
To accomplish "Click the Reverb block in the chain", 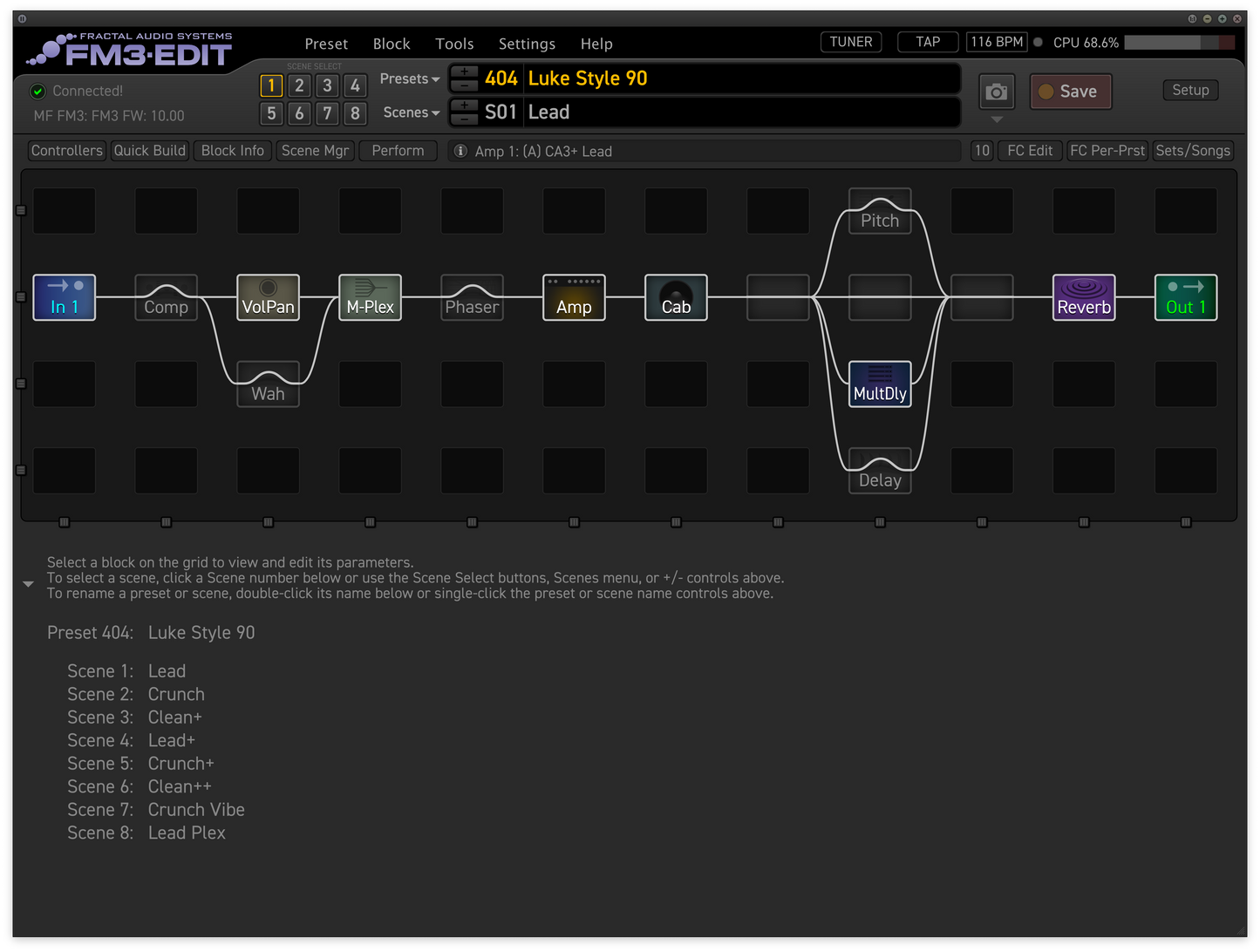I will tap(1084, 297).
